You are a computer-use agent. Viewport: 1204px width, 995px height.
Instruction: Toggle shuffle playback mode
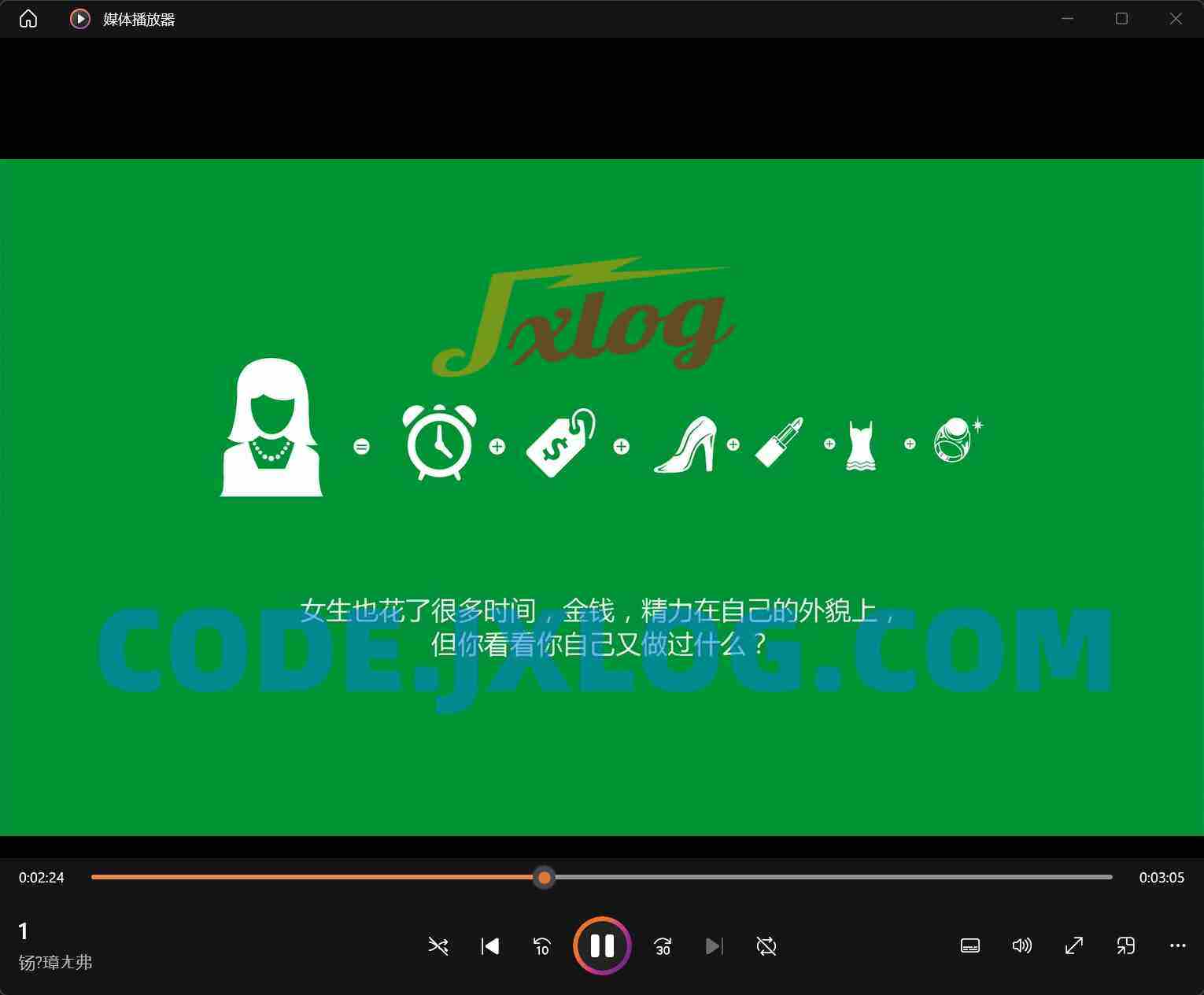coord(438,945)
